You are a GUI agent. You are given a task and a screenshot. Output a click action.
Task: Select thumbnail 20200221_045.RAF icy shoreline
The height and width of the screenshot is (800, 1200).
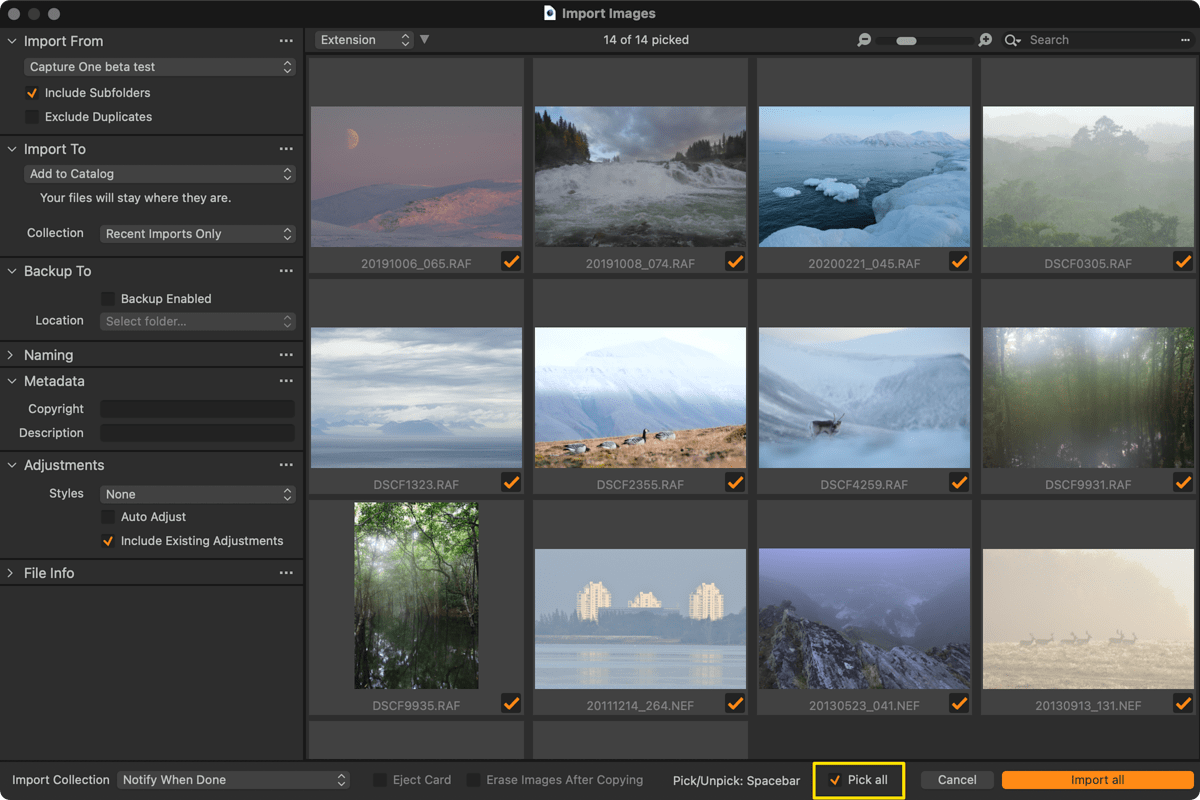point(864,177)
